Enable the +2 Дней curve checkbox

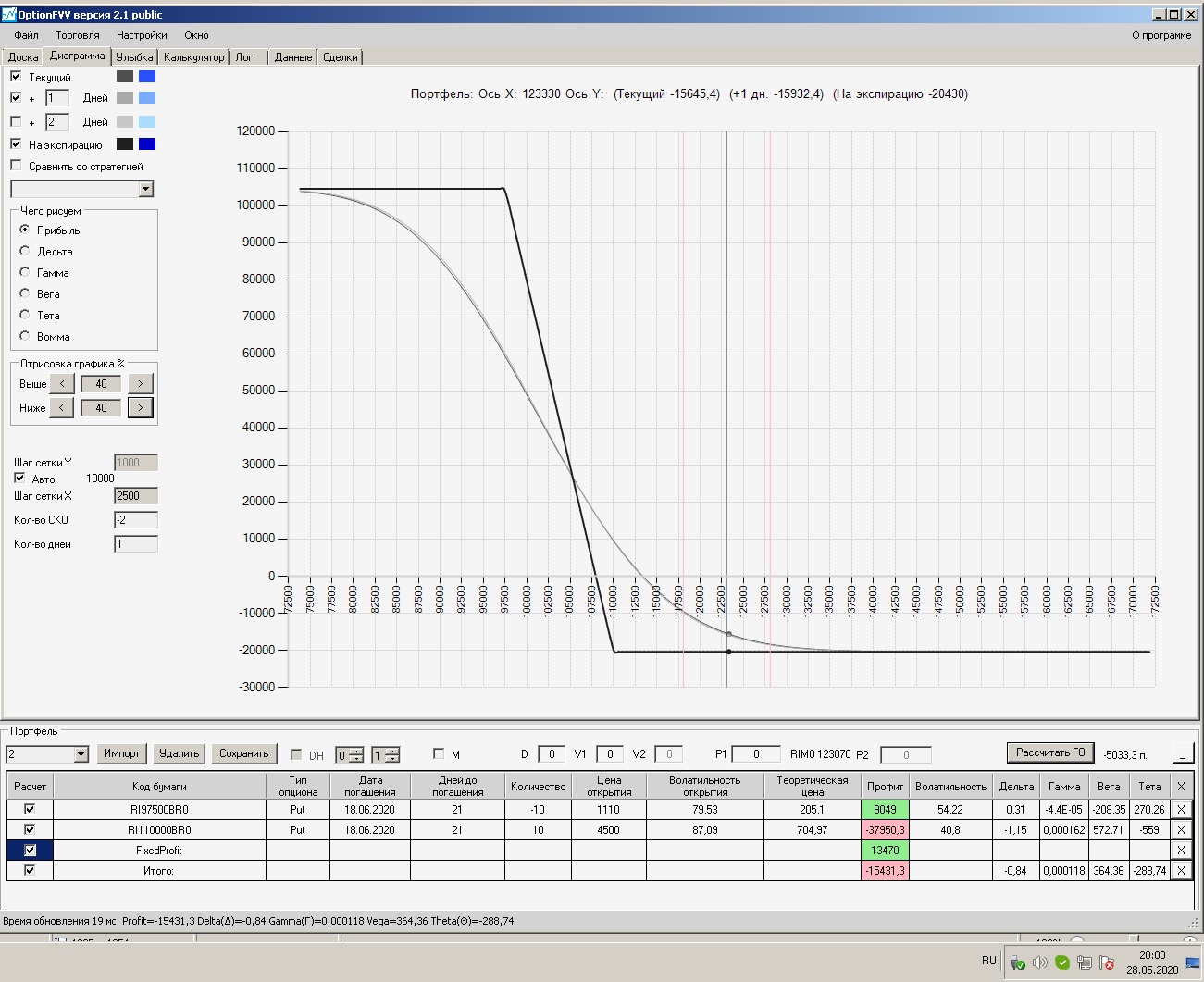click(16, 121)
